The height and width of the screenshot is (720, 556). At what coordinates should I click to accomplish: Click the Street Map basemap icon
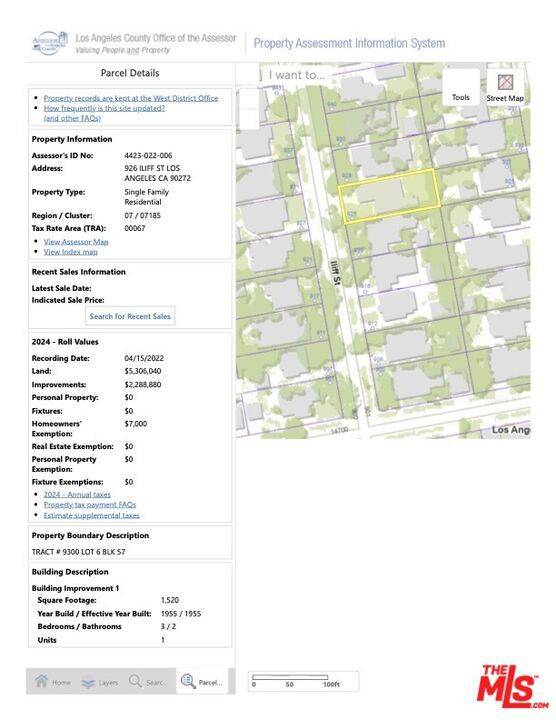pyautogui.click(x=505, y=83)
